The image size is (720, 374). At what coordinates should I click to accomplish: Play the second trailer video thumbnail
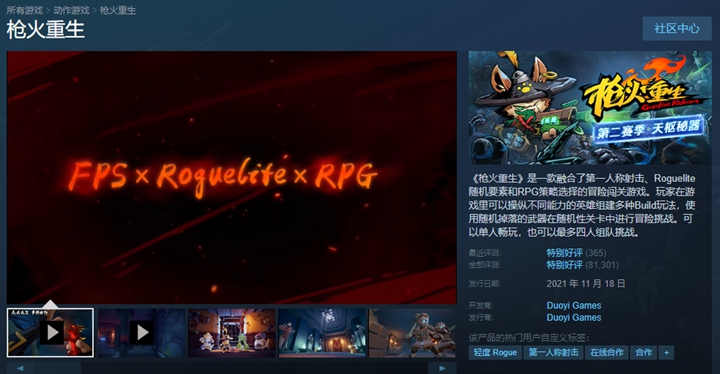pyautogui.click(x=142, y=333)
